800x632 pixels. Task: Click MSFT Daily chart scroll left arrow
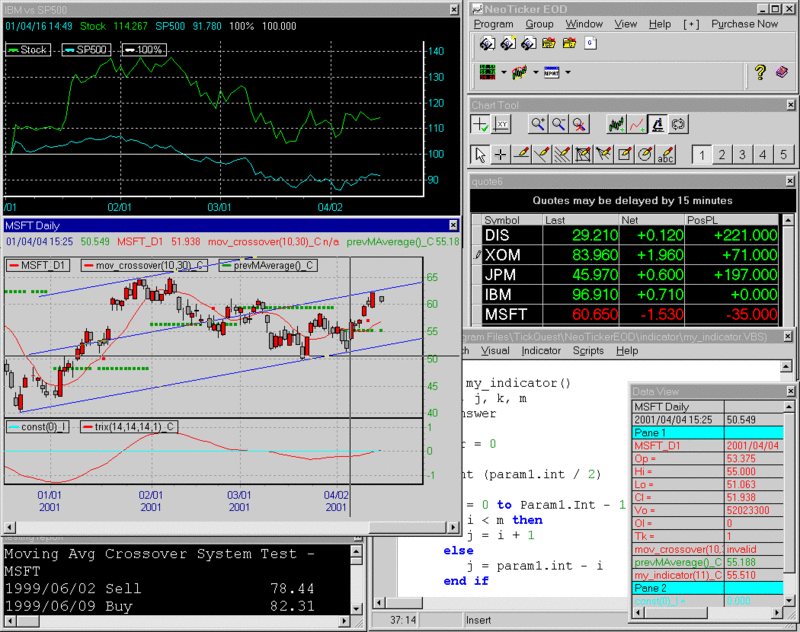9,527
